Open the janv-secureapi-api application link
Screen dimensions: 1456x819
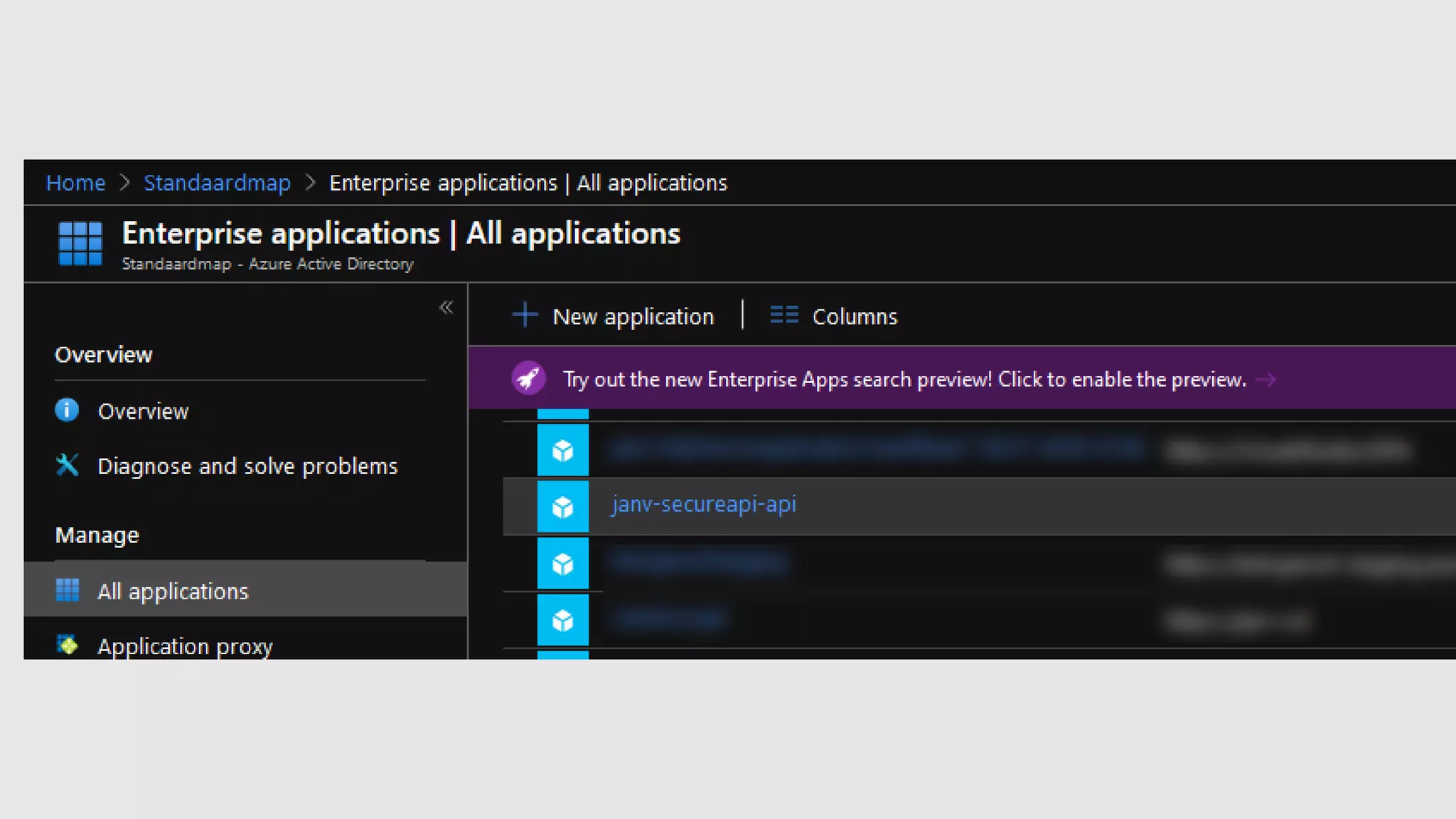(703, 504)
